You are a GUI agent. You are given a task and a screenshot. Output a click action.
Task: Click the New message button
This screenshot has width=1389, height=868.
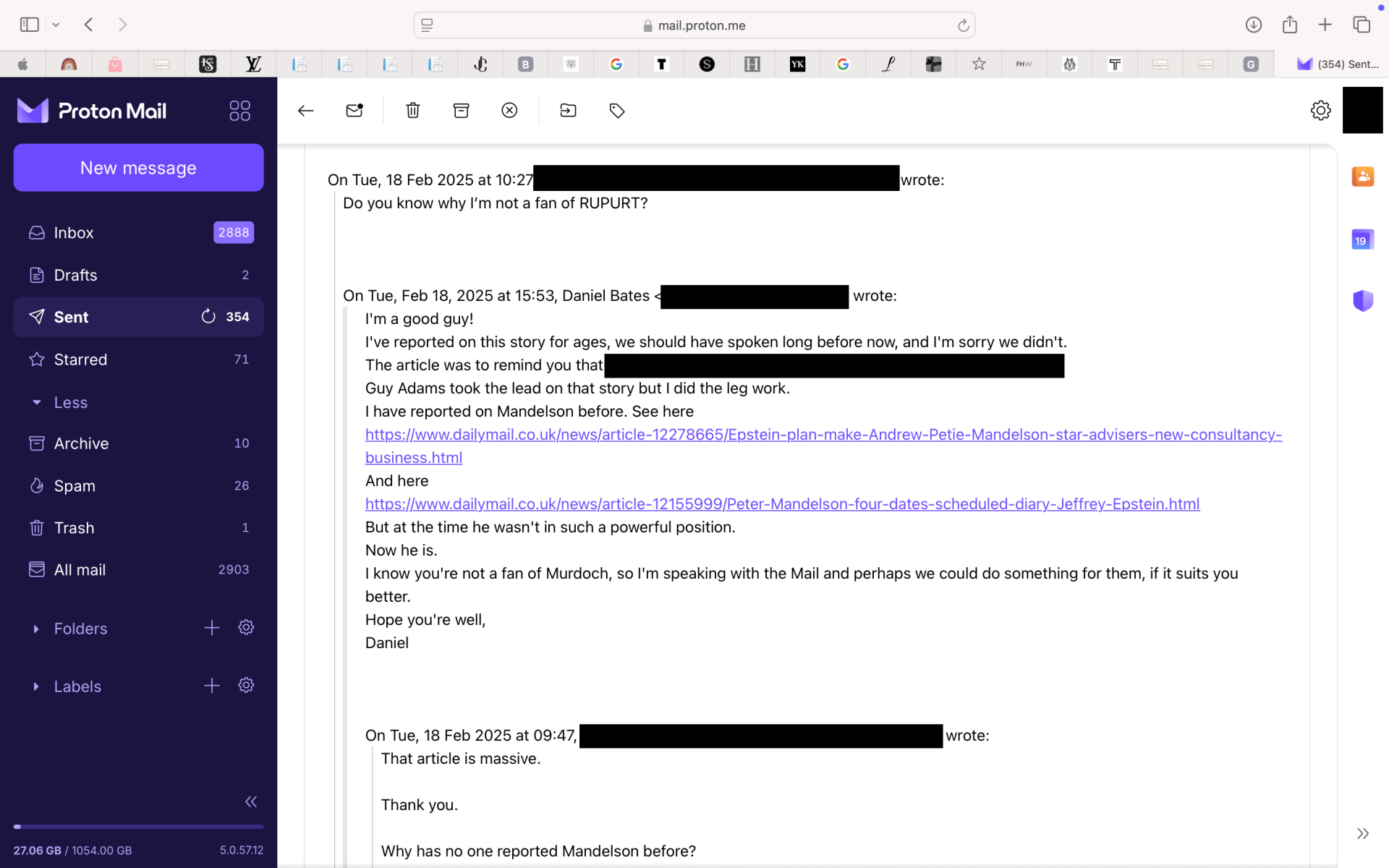coord(138,168)
